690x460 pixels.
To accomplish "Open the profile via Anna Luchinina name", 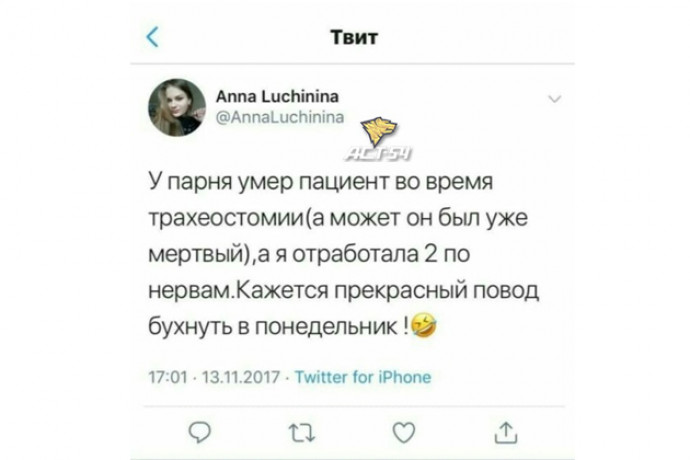I will click(x=277, y=96).
